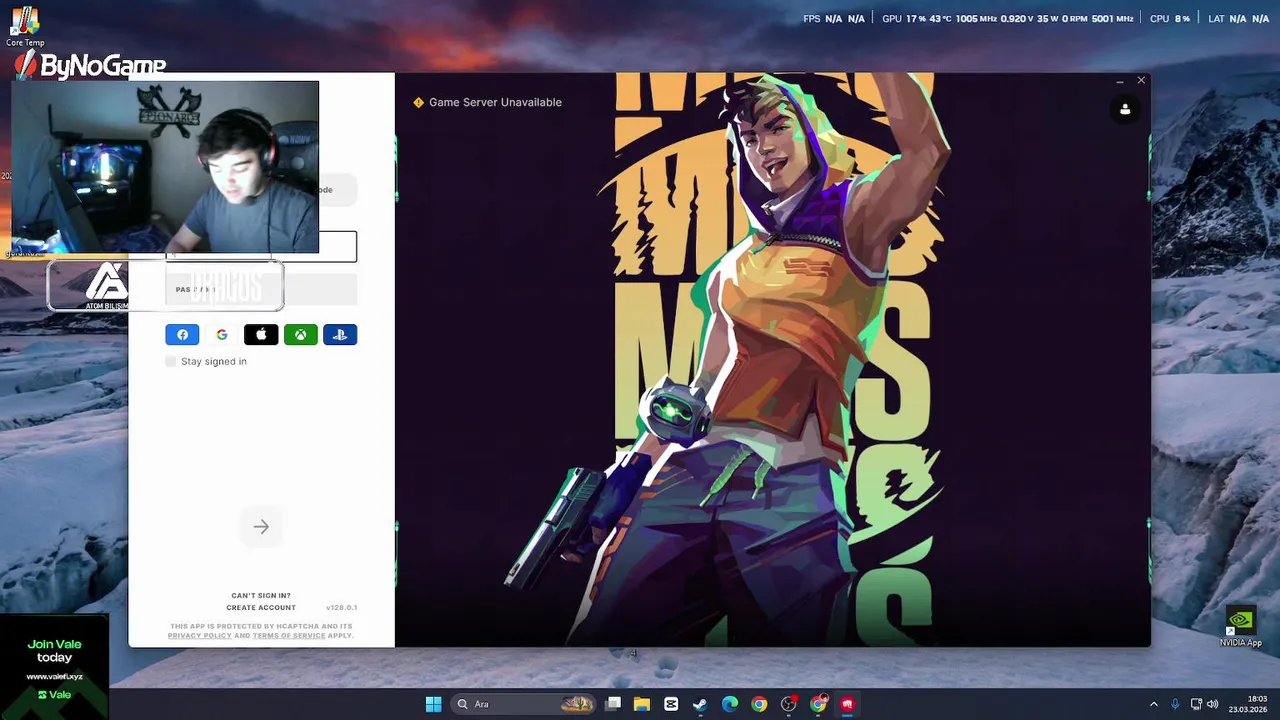The width and height of the screenshot is (1280, 720).
Task: Open File Explorer from taskbar
Action: tap(642, 704)
